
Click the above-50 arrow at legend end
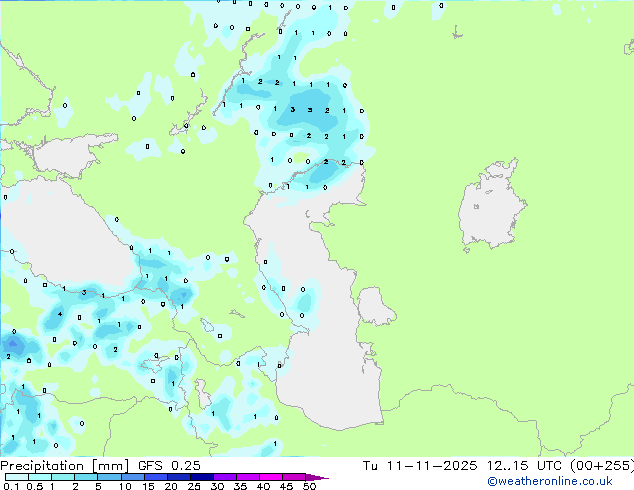[x=317, y=477]
